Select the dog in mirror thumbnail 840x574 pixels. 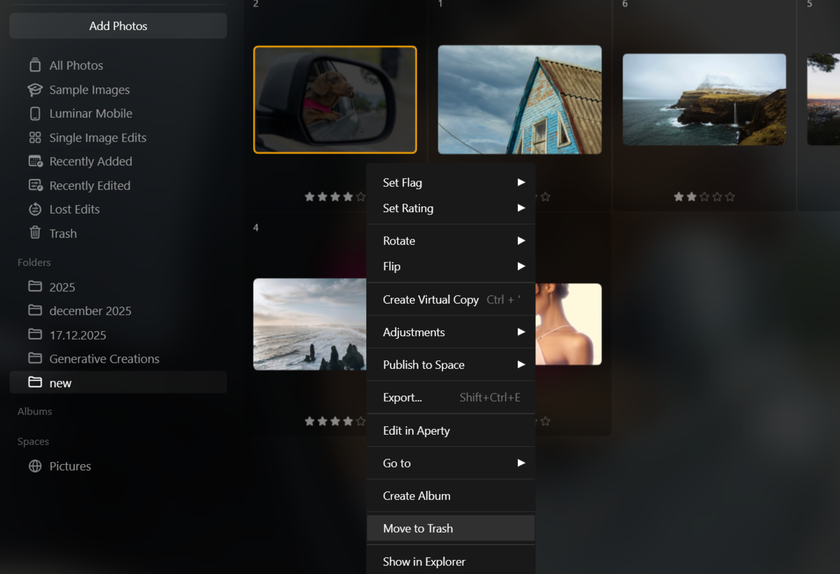click(x=335, y=100)
